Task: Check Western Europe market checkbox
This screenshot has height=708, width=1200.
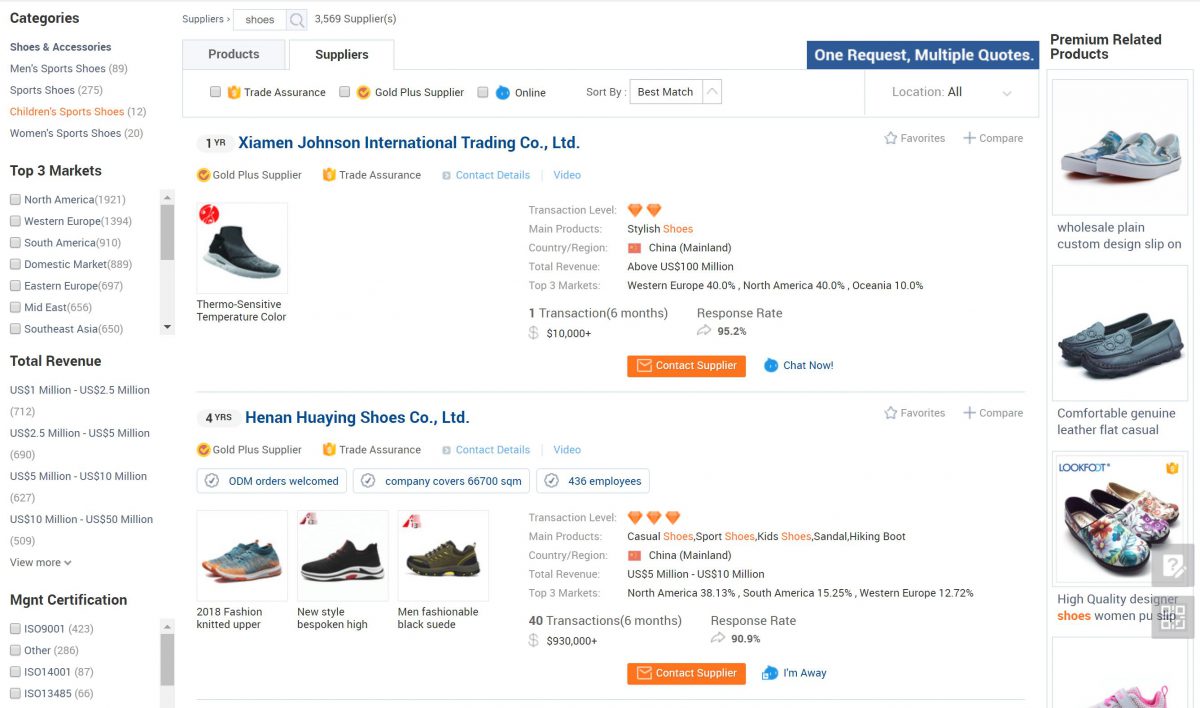Action: click(15, 221)
